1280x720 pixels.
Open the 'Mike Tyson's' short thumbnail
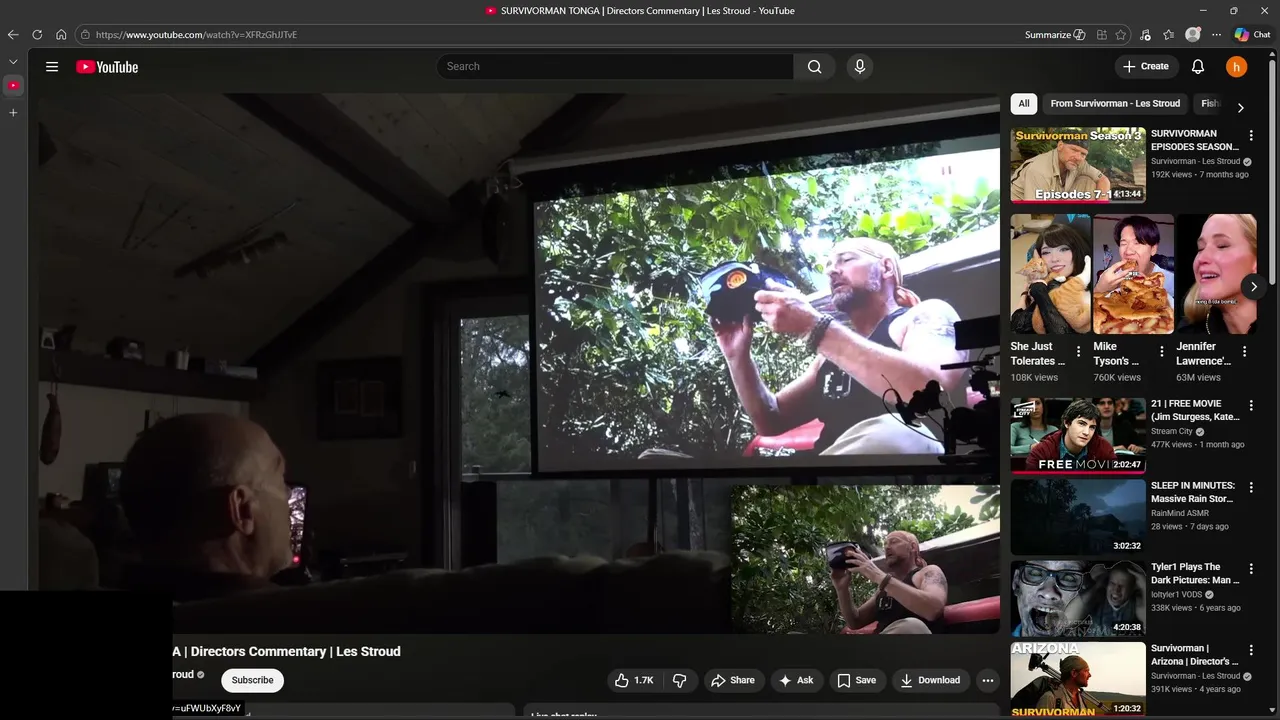[1133, 274]
